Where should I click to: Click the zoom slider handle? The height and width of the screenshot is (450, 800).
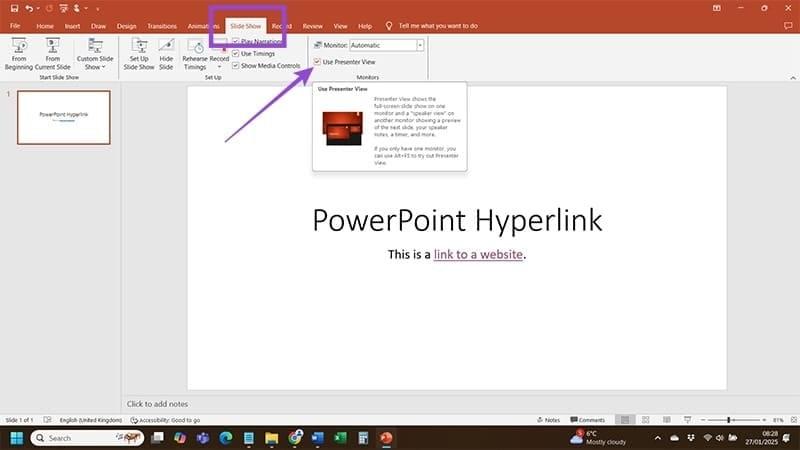[x=729, y=420]
